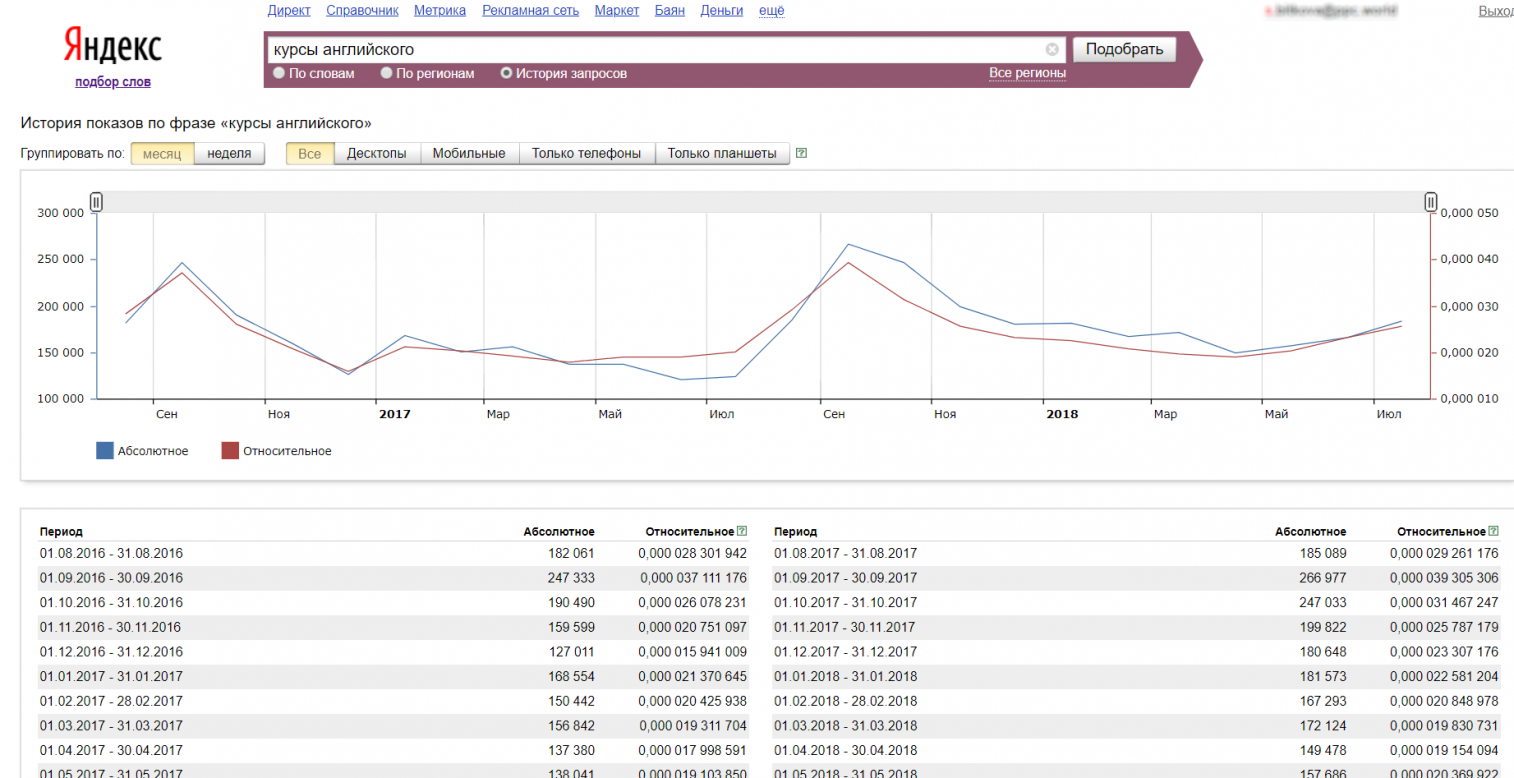
Task: Select row 01.04.2018 - 30.04.2018
Action: [1137, 751]
